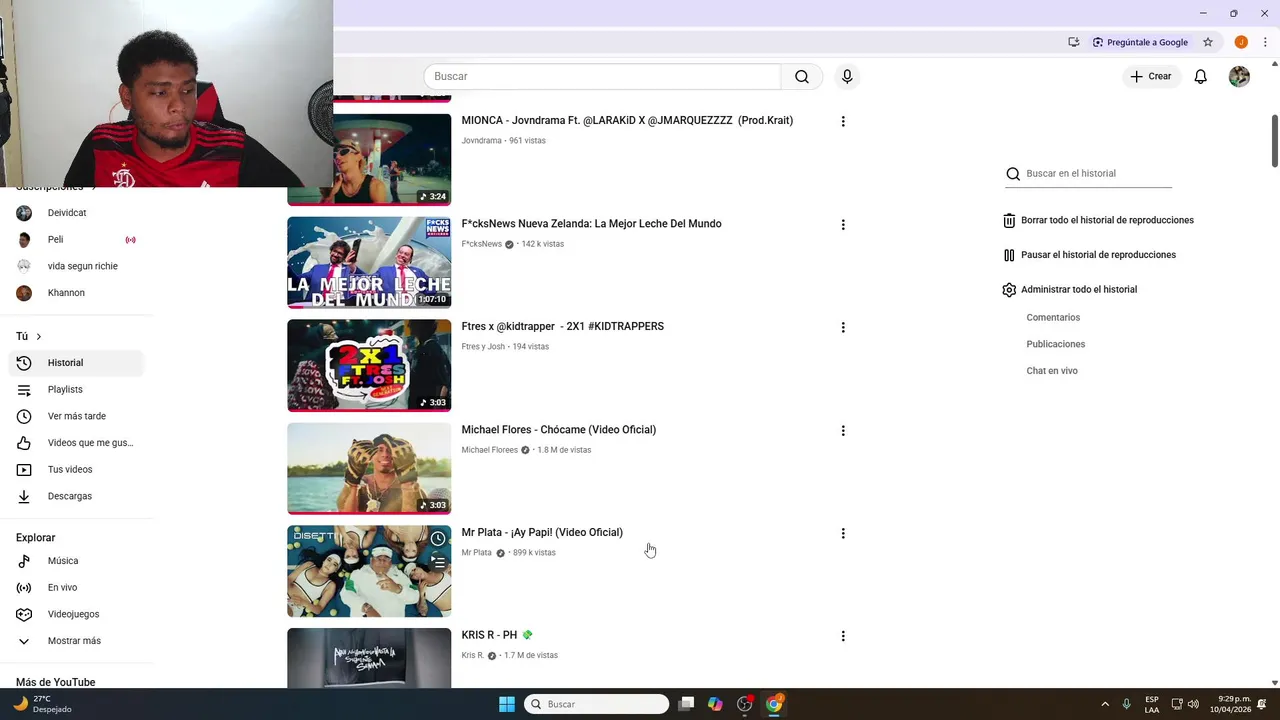Open Chrome three-dot menu
The height and width of the screenshot is (720, 1280).
(1265, 42)
